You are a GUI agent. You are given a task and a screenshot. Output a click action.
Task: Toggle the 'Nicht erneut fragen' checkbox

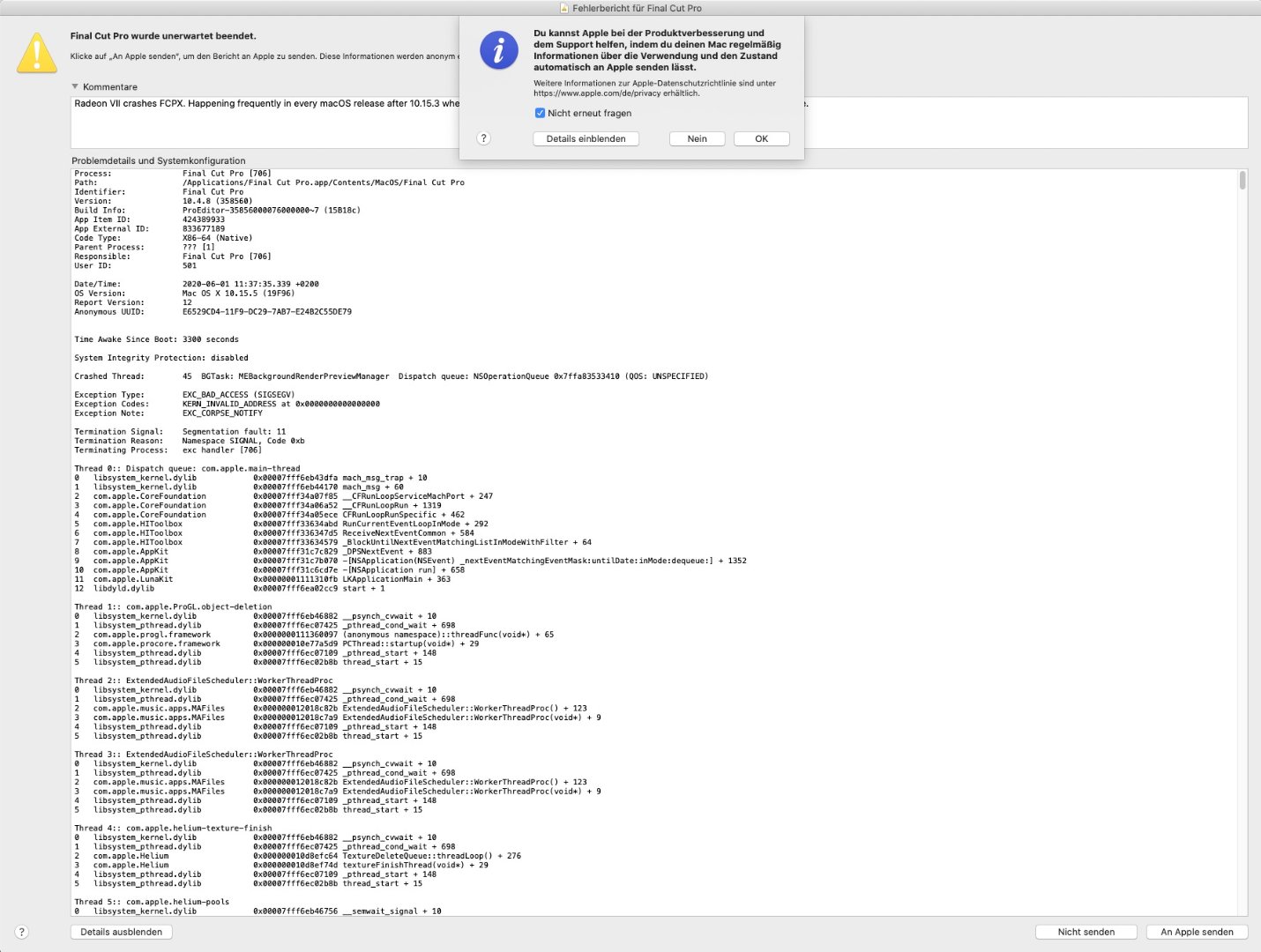pos(540,113)
